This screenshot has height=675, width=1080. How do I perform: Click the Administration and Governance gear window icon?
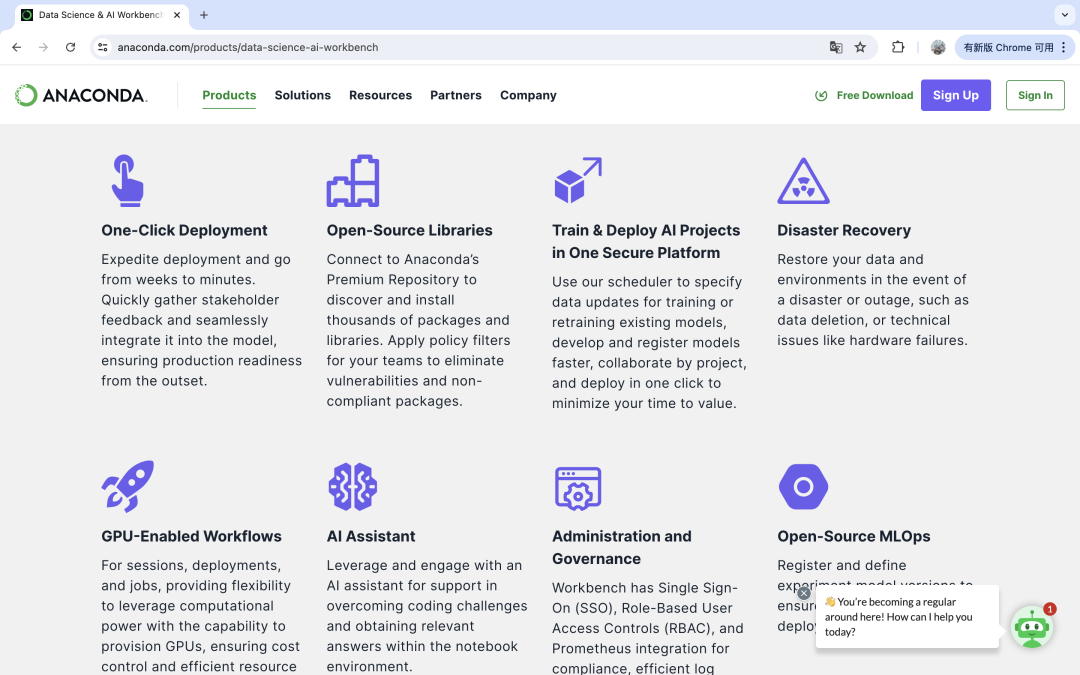578,488
